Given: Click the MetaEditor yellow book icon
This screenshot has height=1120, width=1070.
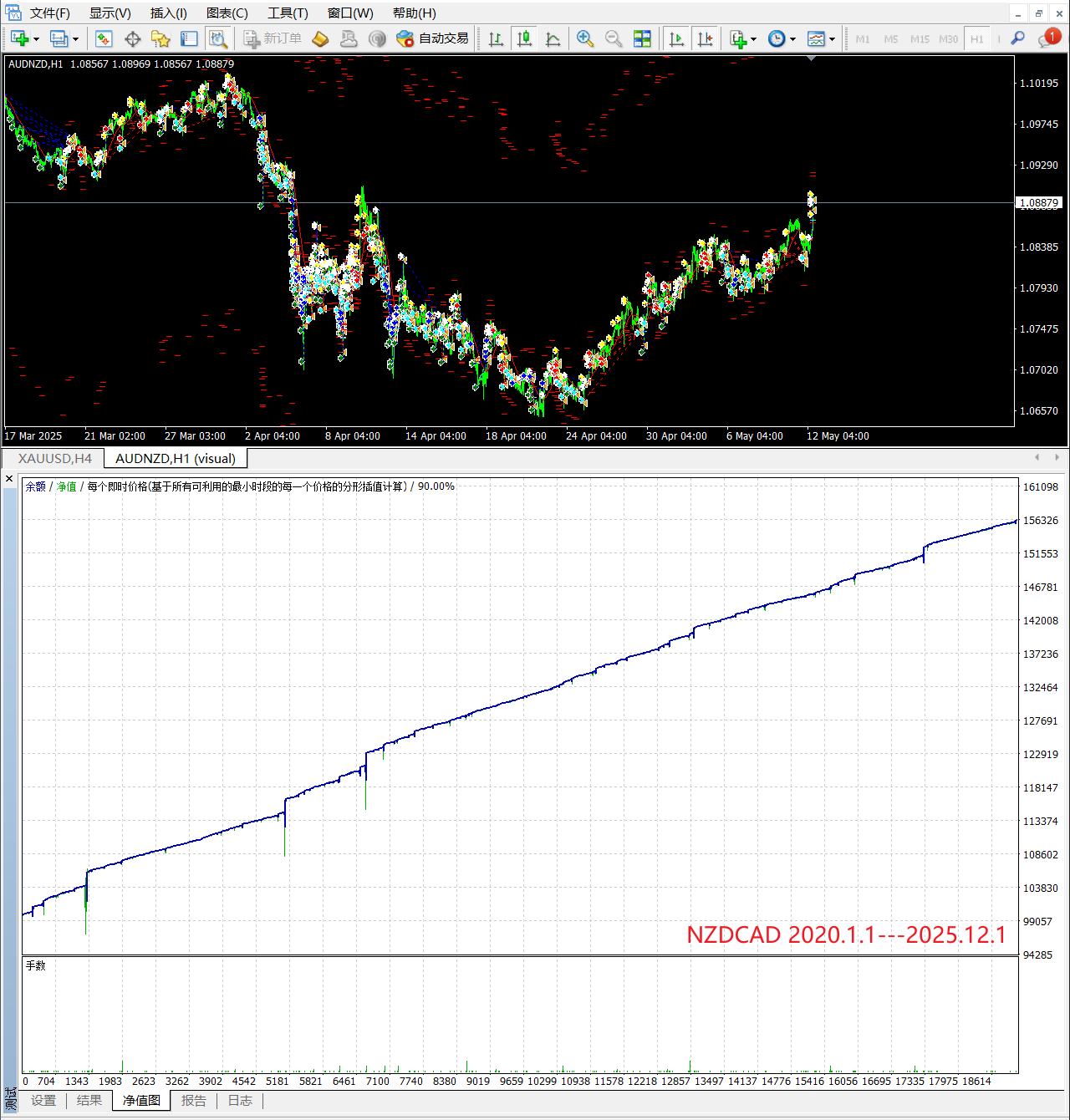Looking at the screenshot, I should coord(320,39).
